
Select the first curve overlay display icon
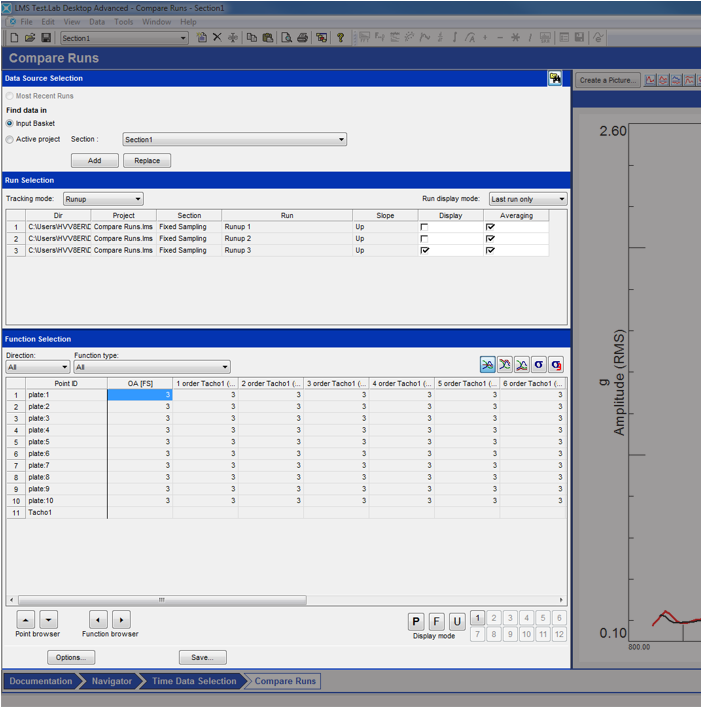488,365
